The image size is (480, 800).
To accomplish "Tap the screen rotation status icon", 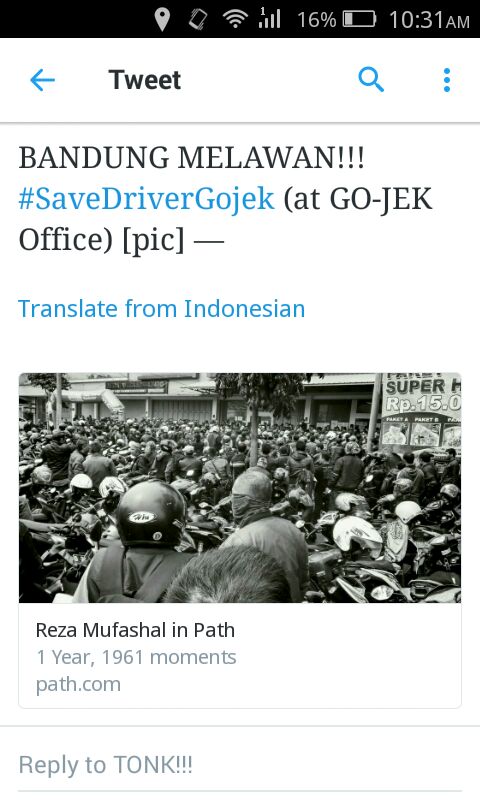I will 197,19.
